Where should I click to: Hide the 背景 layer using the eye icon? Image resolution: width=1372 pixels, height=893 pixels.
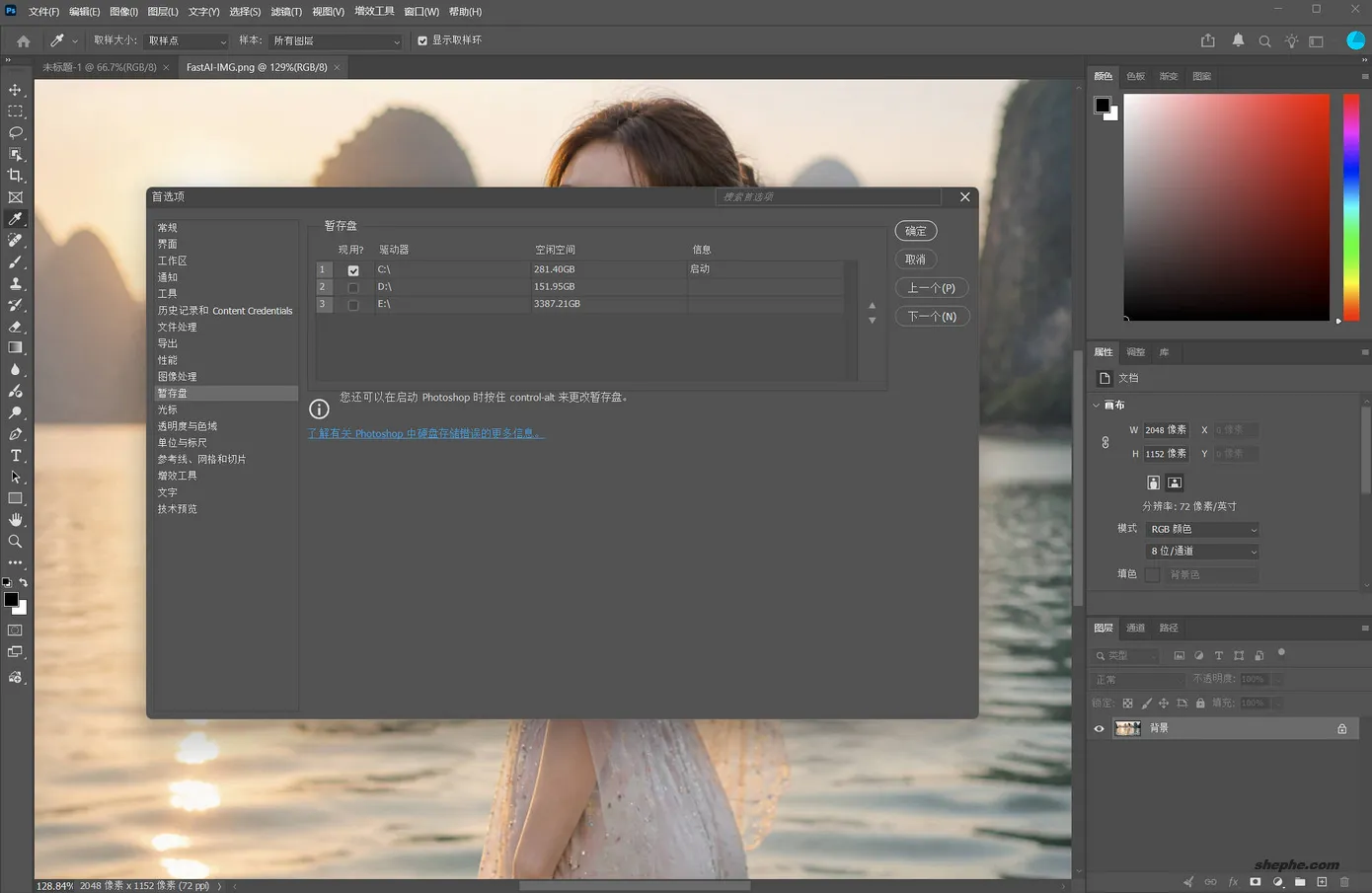(1099, 729)
